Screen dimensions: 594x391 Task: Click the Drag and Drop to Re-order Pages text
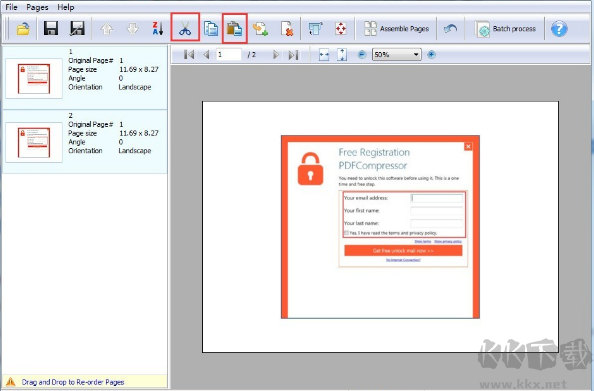coord(73,382)
